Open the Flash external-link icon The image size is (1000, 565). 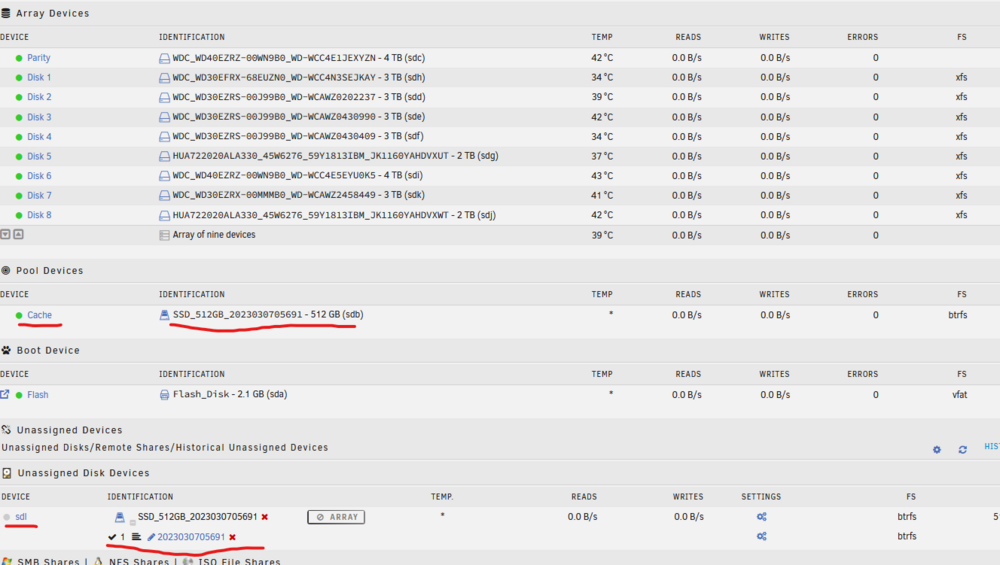pos(5,394)
